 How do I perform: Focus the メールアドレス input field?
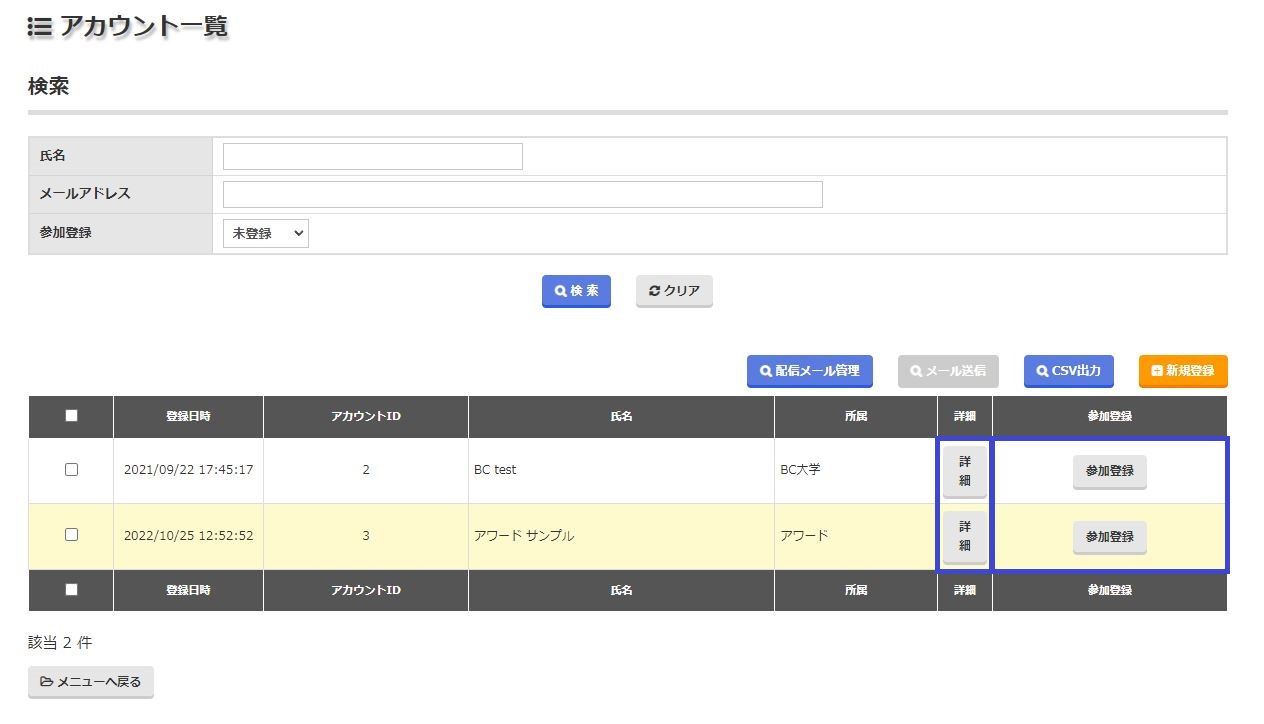pos(522,194)
